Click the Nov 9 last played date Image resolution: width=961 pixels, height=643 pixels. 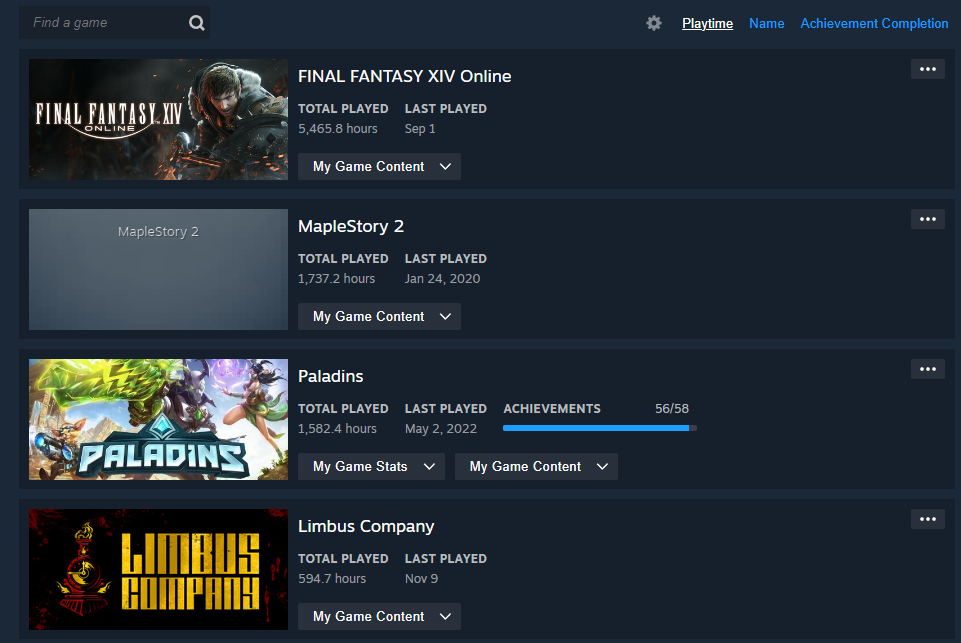[421, 579]
